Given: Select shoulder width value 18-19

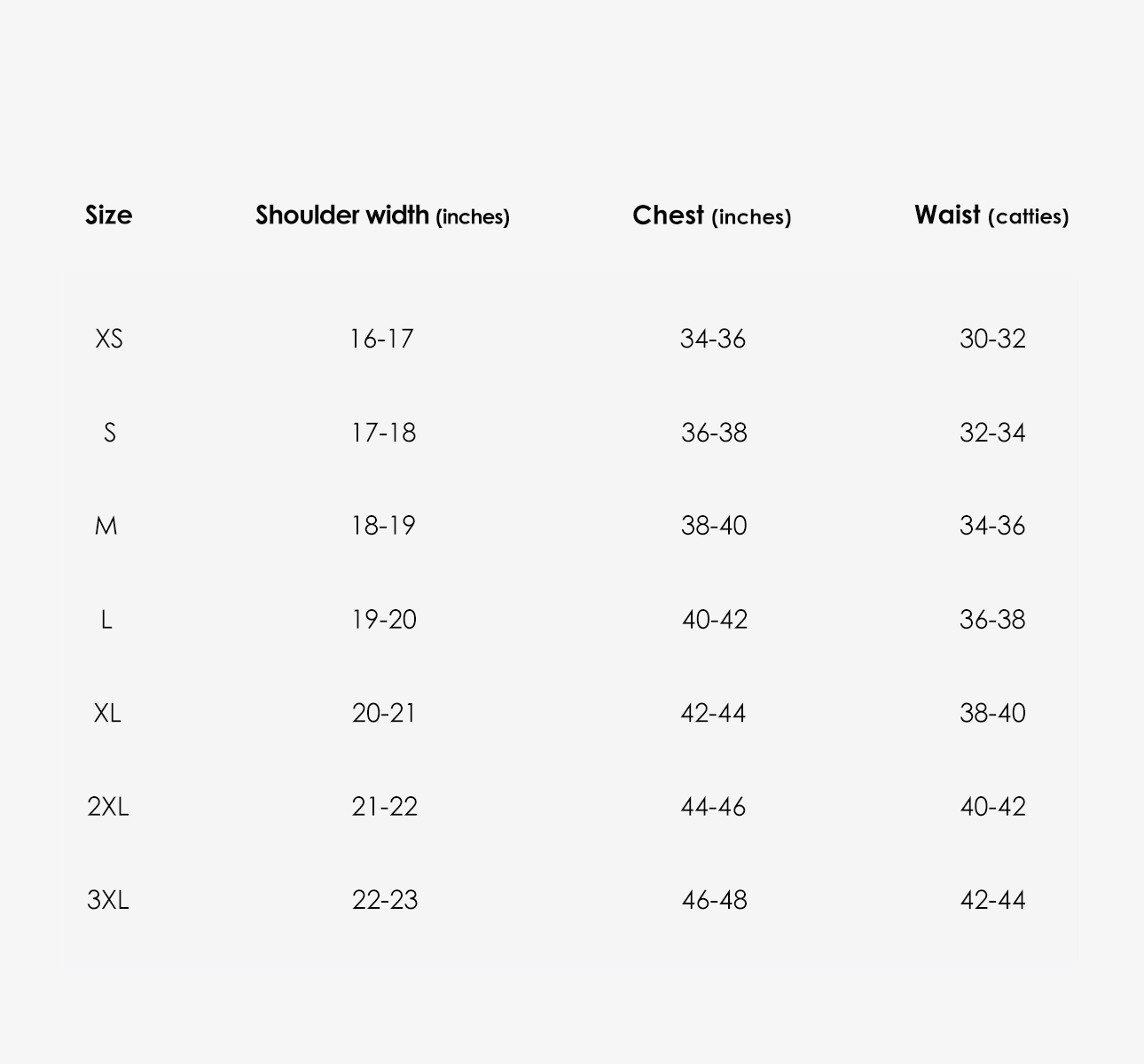Looking at the screenshot, I should point(383,526).
